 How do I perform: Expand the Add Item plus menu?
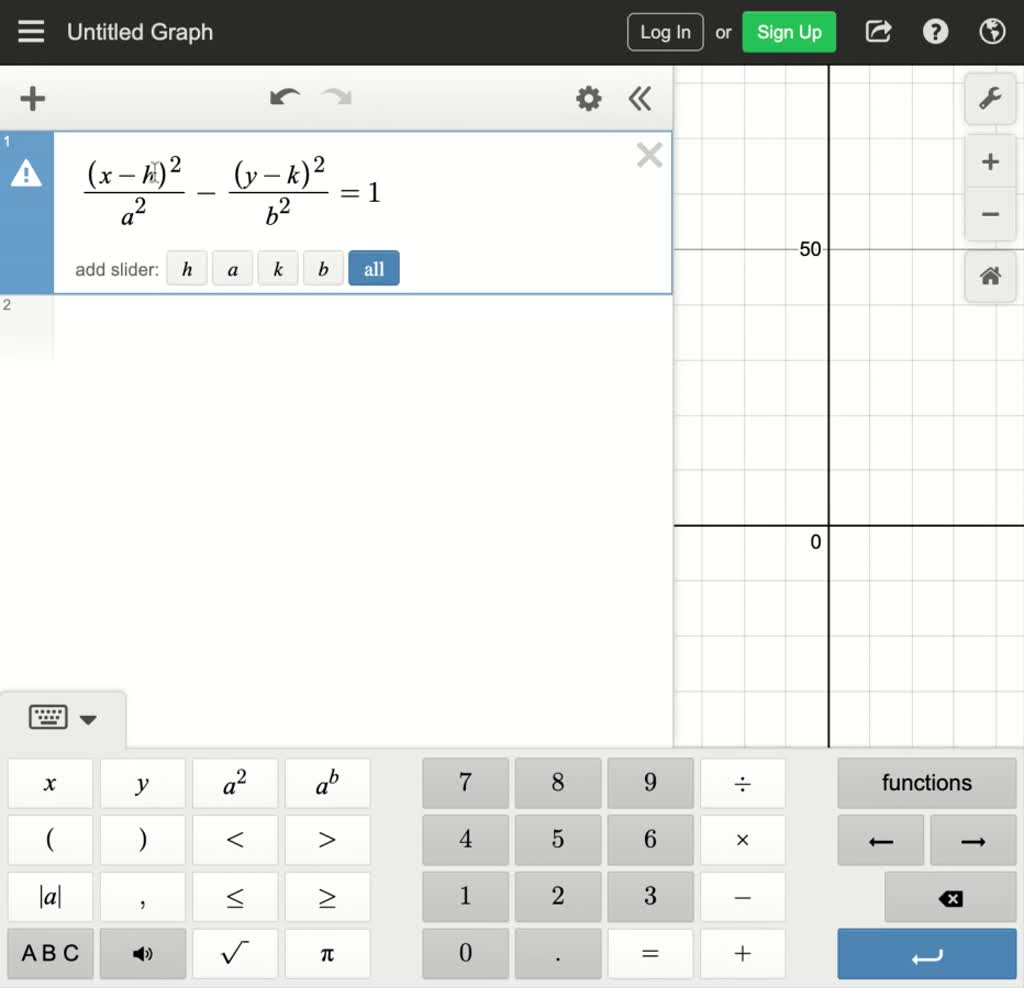(33, 98)
